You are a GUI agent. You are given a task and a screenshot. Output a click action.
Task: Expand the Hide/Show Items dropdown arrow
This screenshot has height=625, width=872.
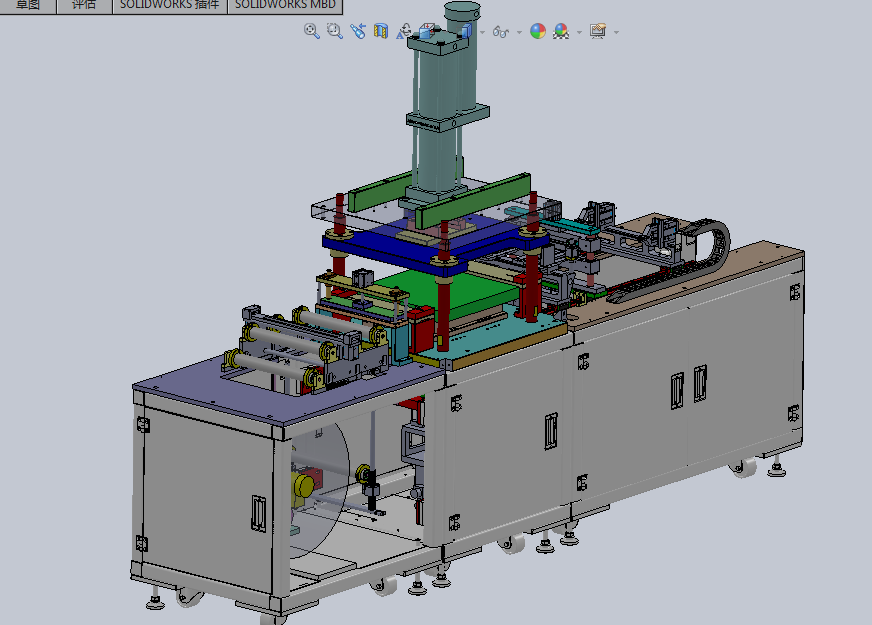(519, 32)
